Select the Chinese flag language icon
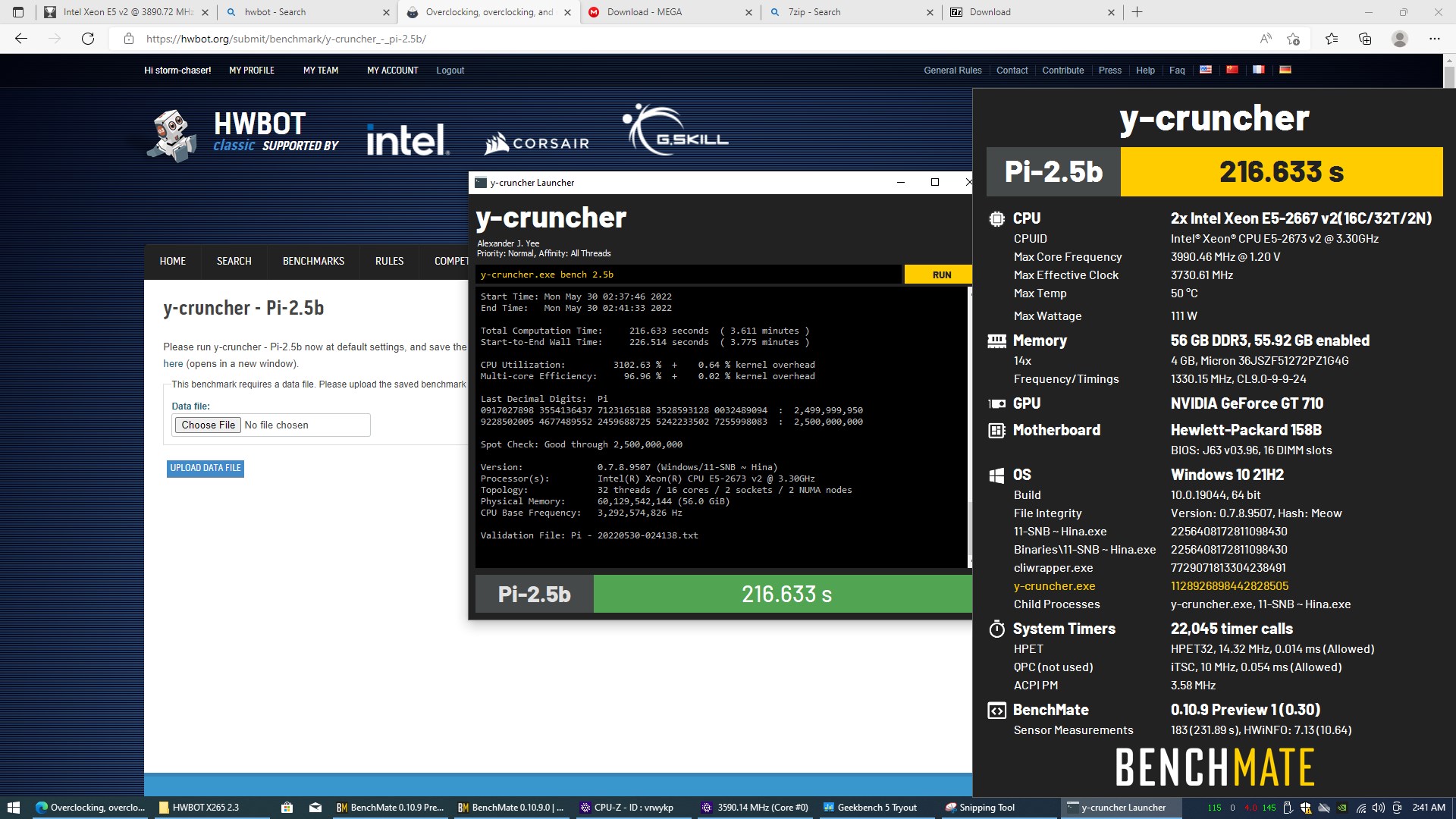1456x819 pixels. tap(1232, 70)
